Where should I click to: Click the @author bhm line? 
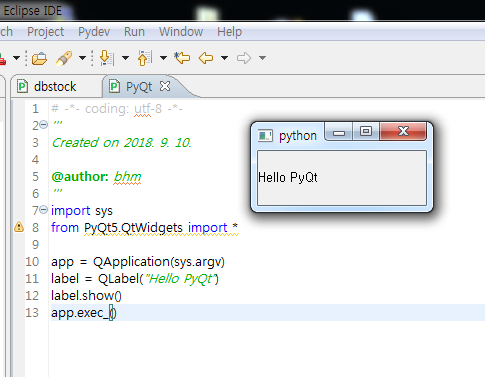pyautogui.click(x=96, y=177)
